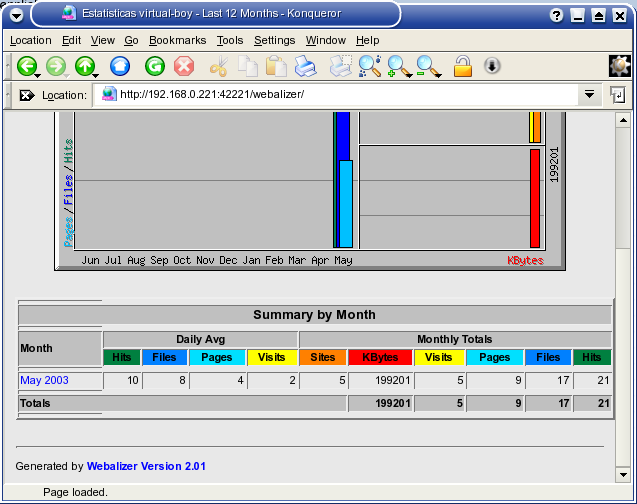This screenshot has height=504, width=637.
Task: Open the May 2003 monthly report link
Action: pos(44,381)
